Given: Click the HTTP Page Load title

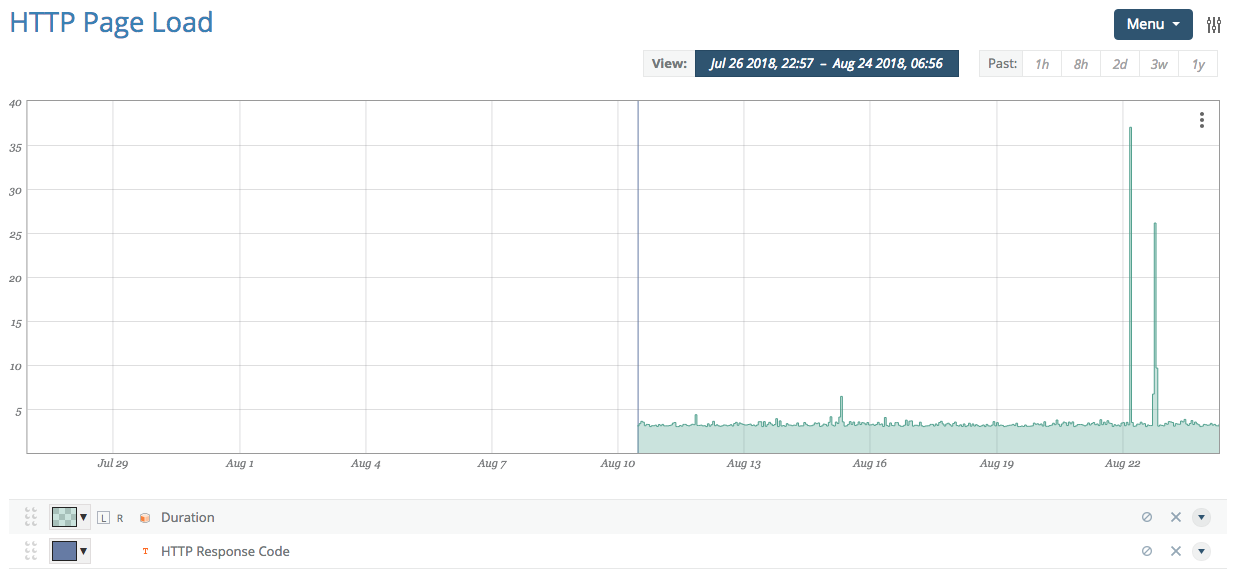Looking at the screenshot, I should click(x=110, y=23).
